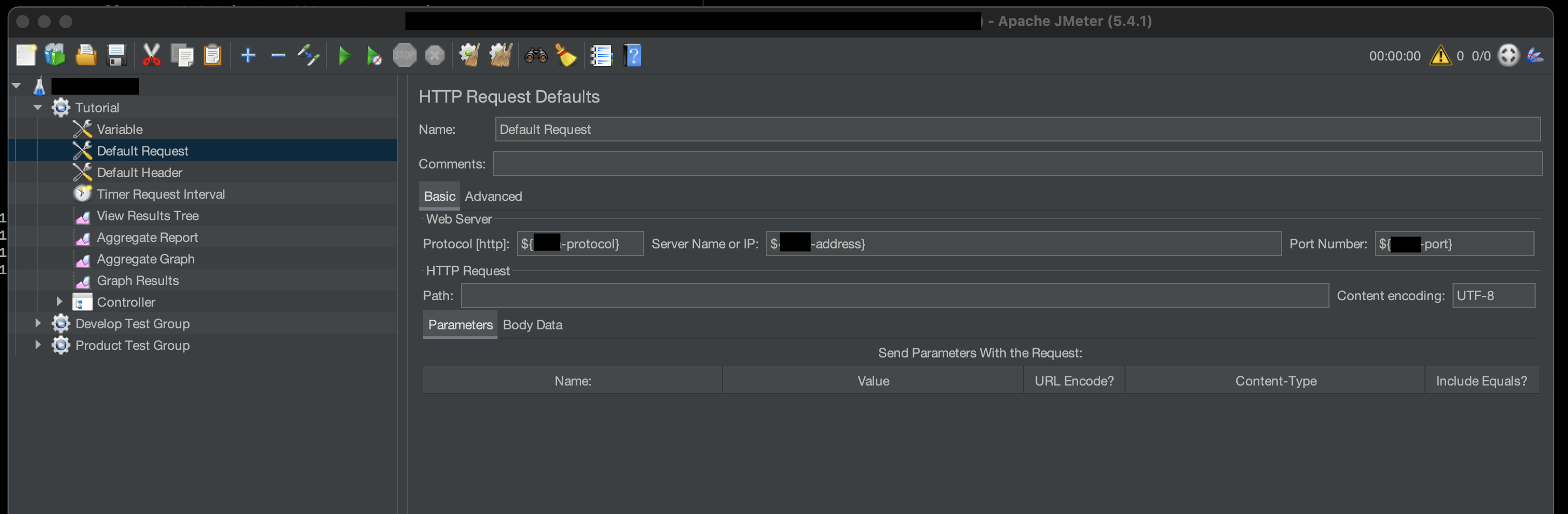Viewport: 1568px width, 514px height.
Task: Shut down the test threads gracefully
Action: click(434, 56)
